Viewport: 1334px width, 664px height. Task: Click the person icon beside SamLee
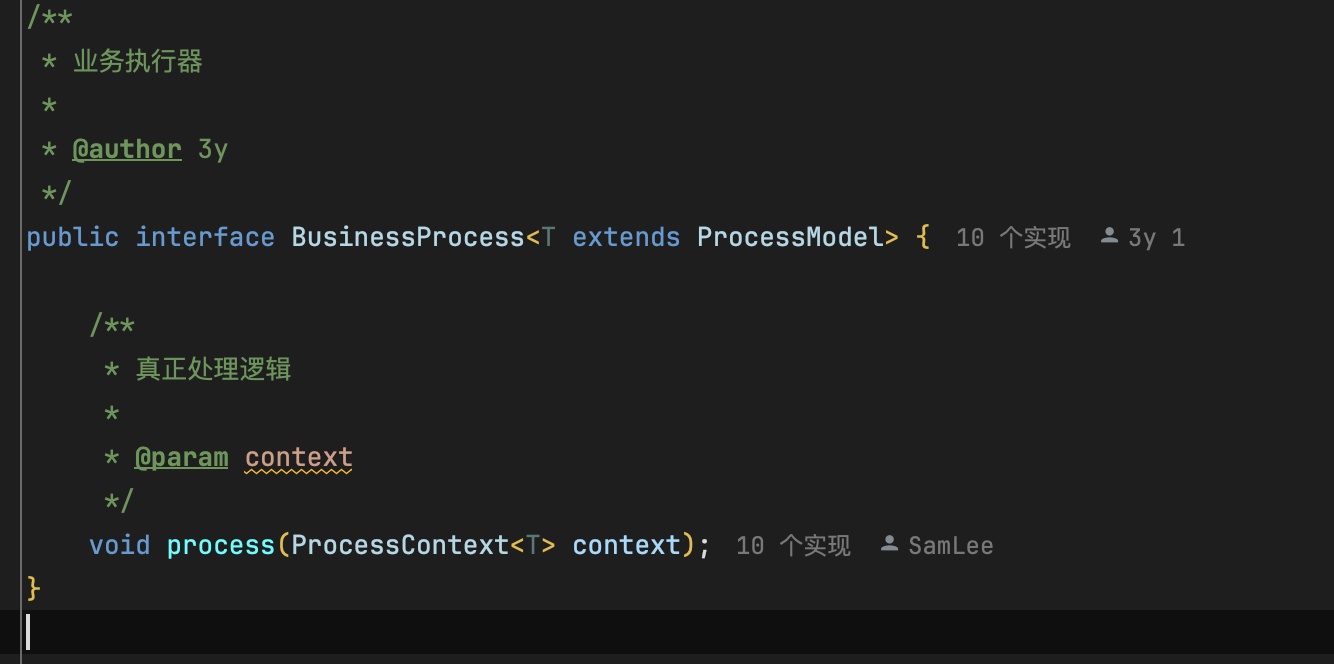(x=889, y=545)
